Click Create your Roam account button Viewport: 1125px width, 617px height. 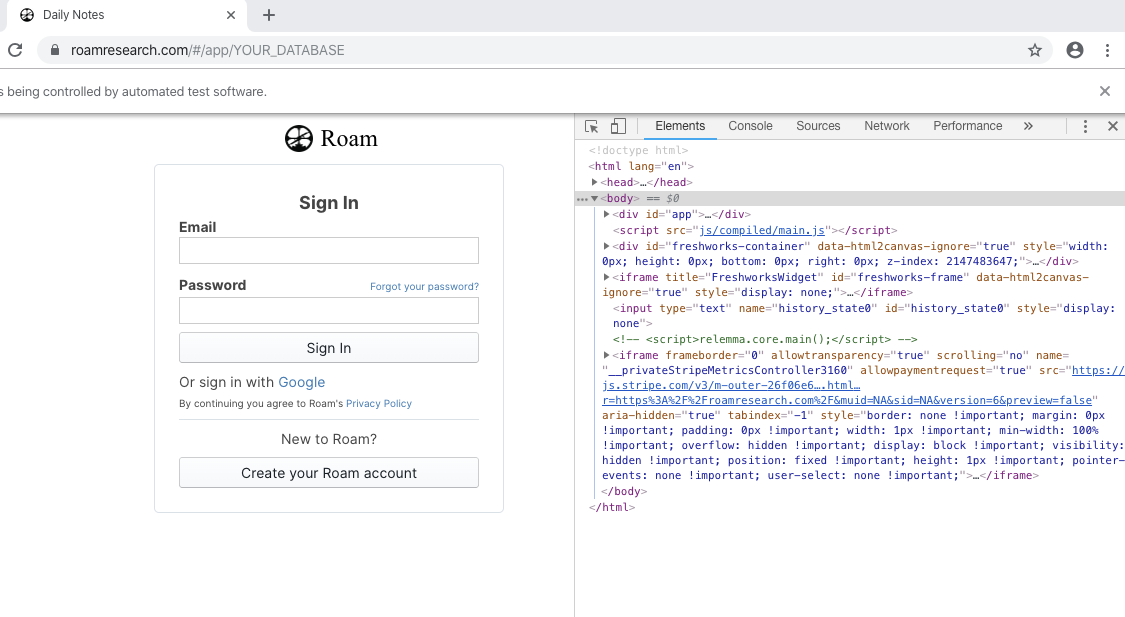click(x=329, y=474)
